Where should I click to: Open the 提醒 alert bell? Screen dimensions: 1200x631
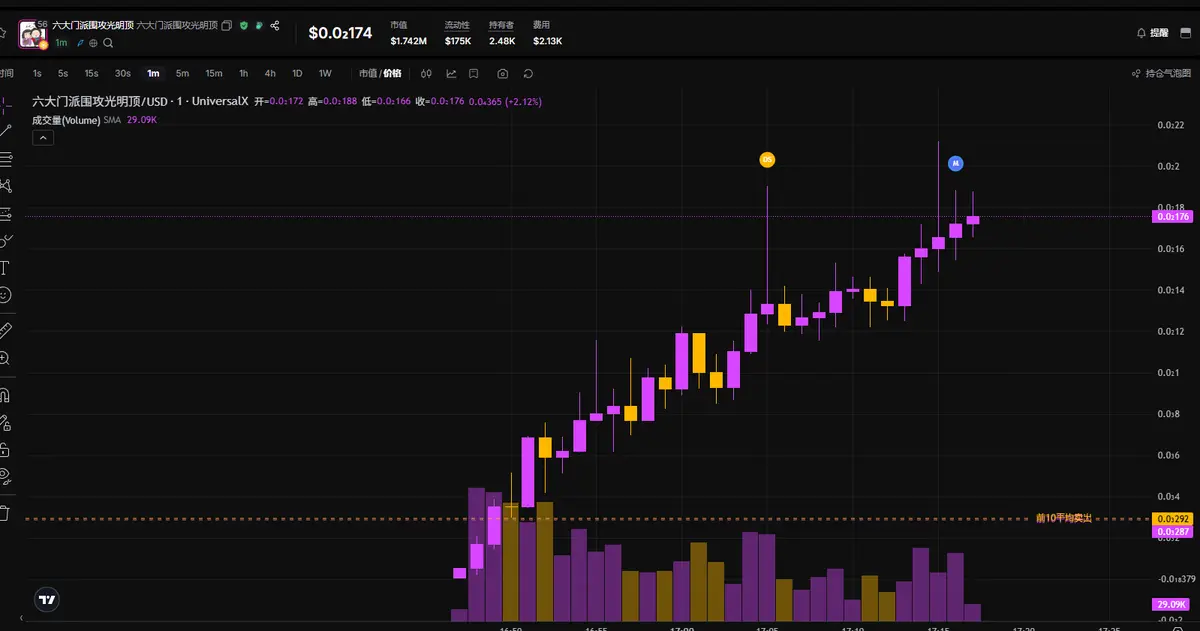[x=1152, y=33]
